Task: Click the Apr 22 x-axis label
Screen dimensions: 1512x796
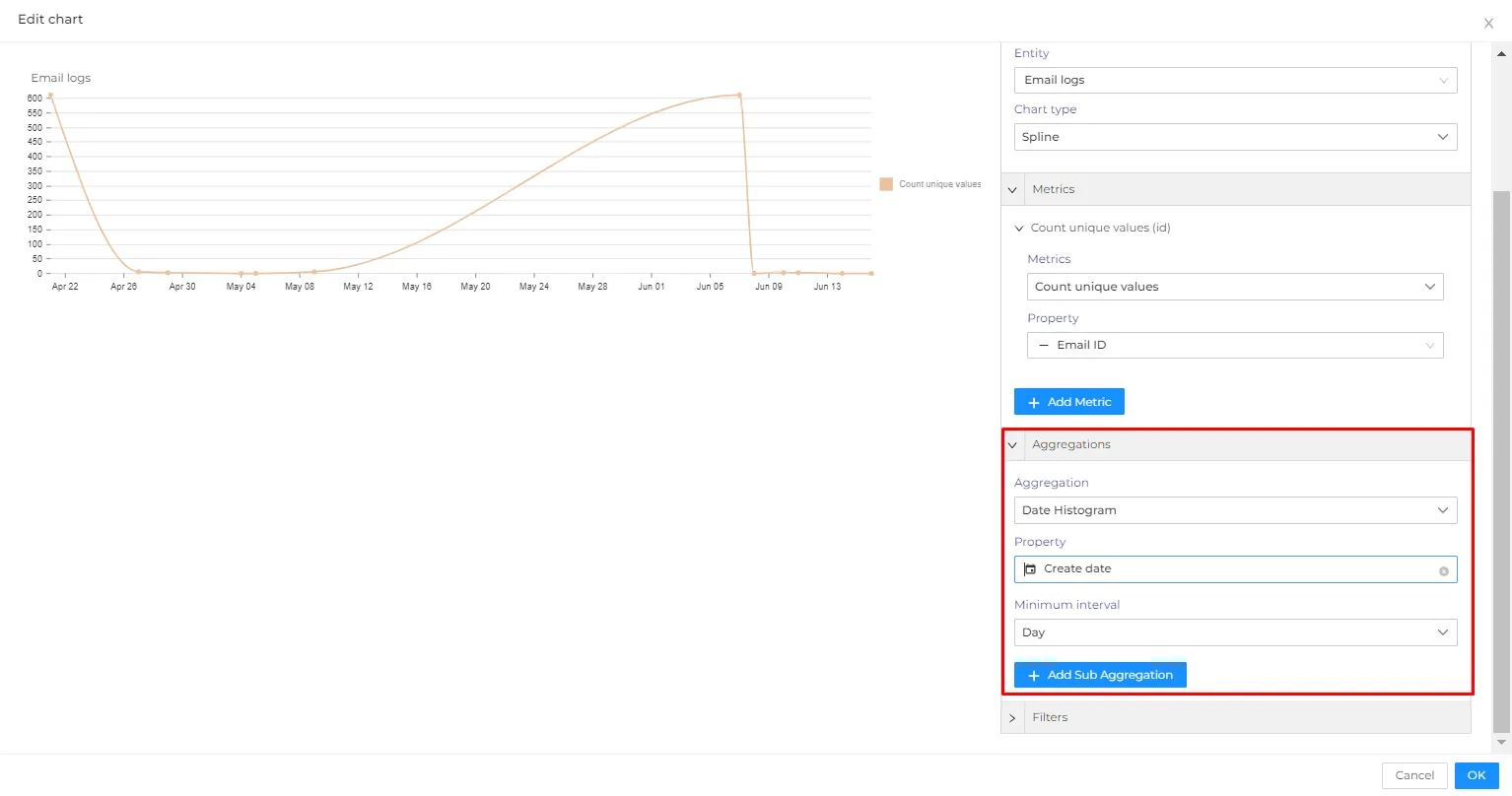Action: pyautogui.click(x=65, y=287)
